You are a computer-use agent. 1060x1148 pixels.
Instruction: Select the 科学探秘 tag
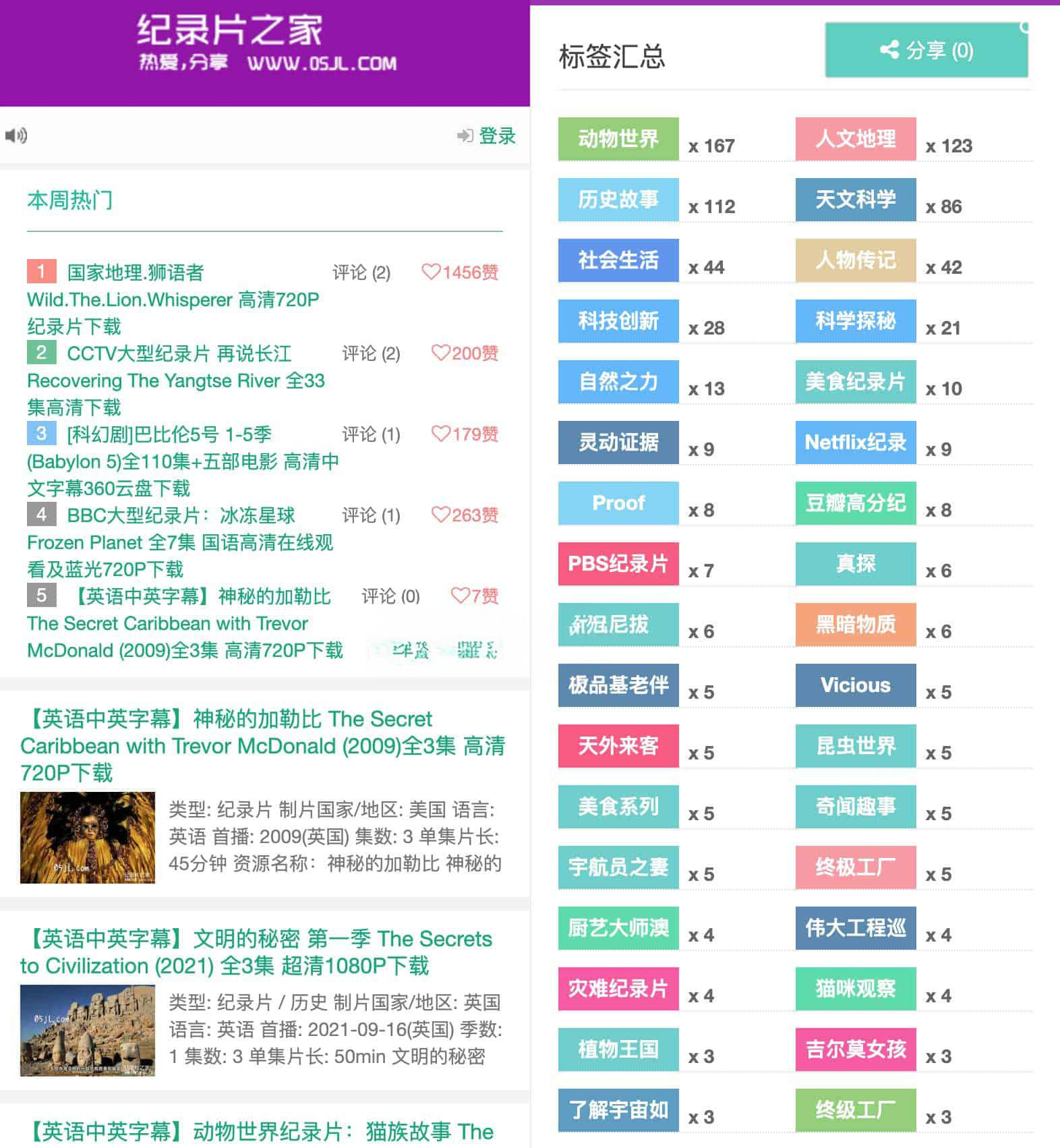(856, 321)
